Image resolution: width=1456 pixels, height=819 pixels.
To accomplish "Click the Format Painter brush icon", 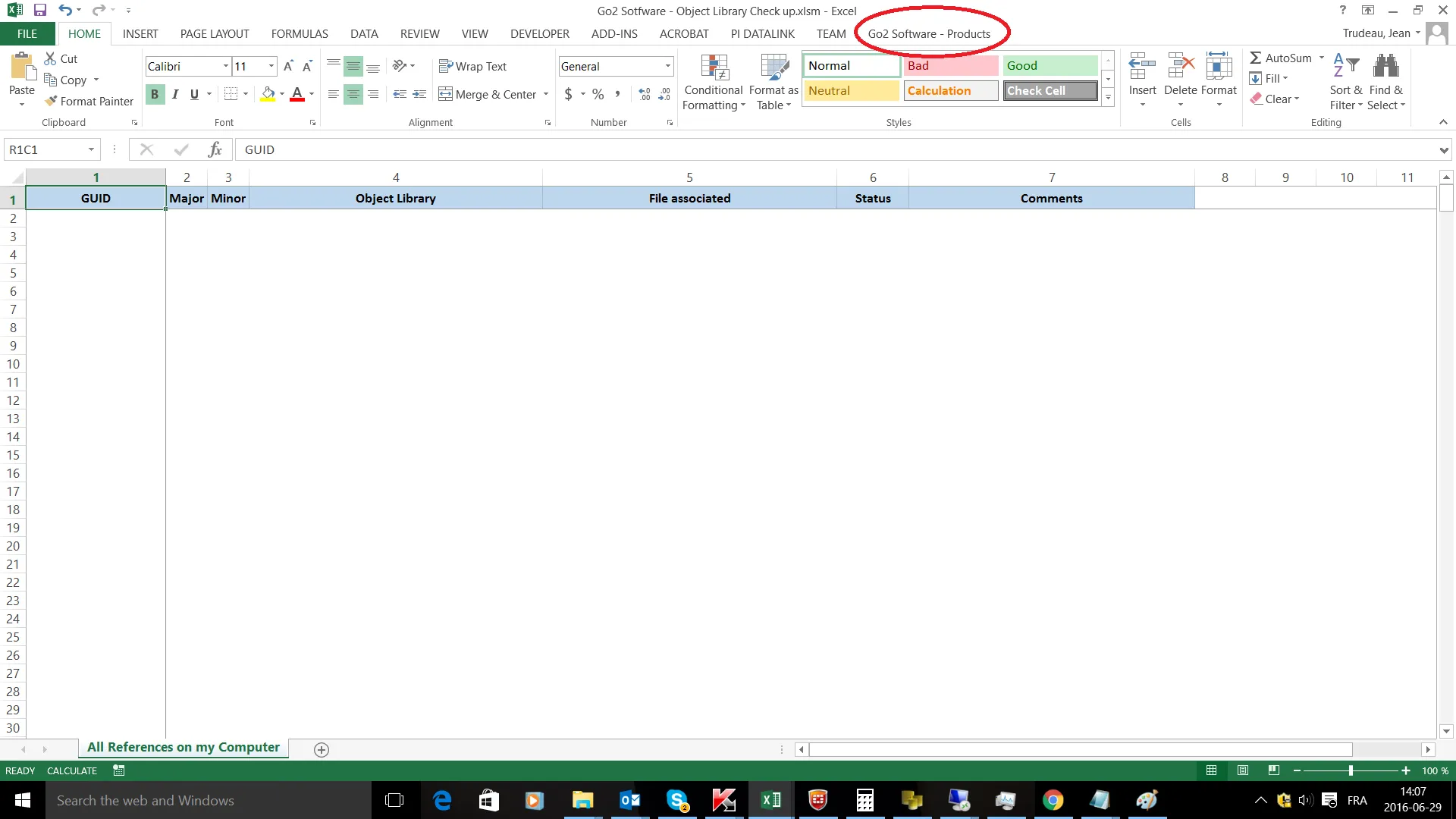I will pyautogui.click(x=51, y=101).
